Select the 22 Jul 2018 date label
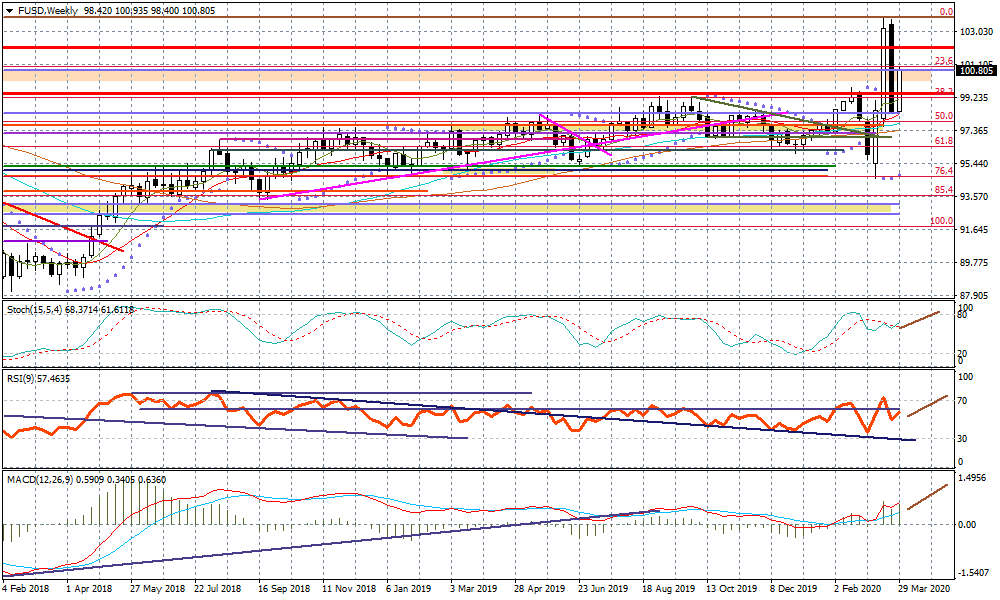Image resolution: width=1000 pixels, height=600 pixels. tap(218, 589)
